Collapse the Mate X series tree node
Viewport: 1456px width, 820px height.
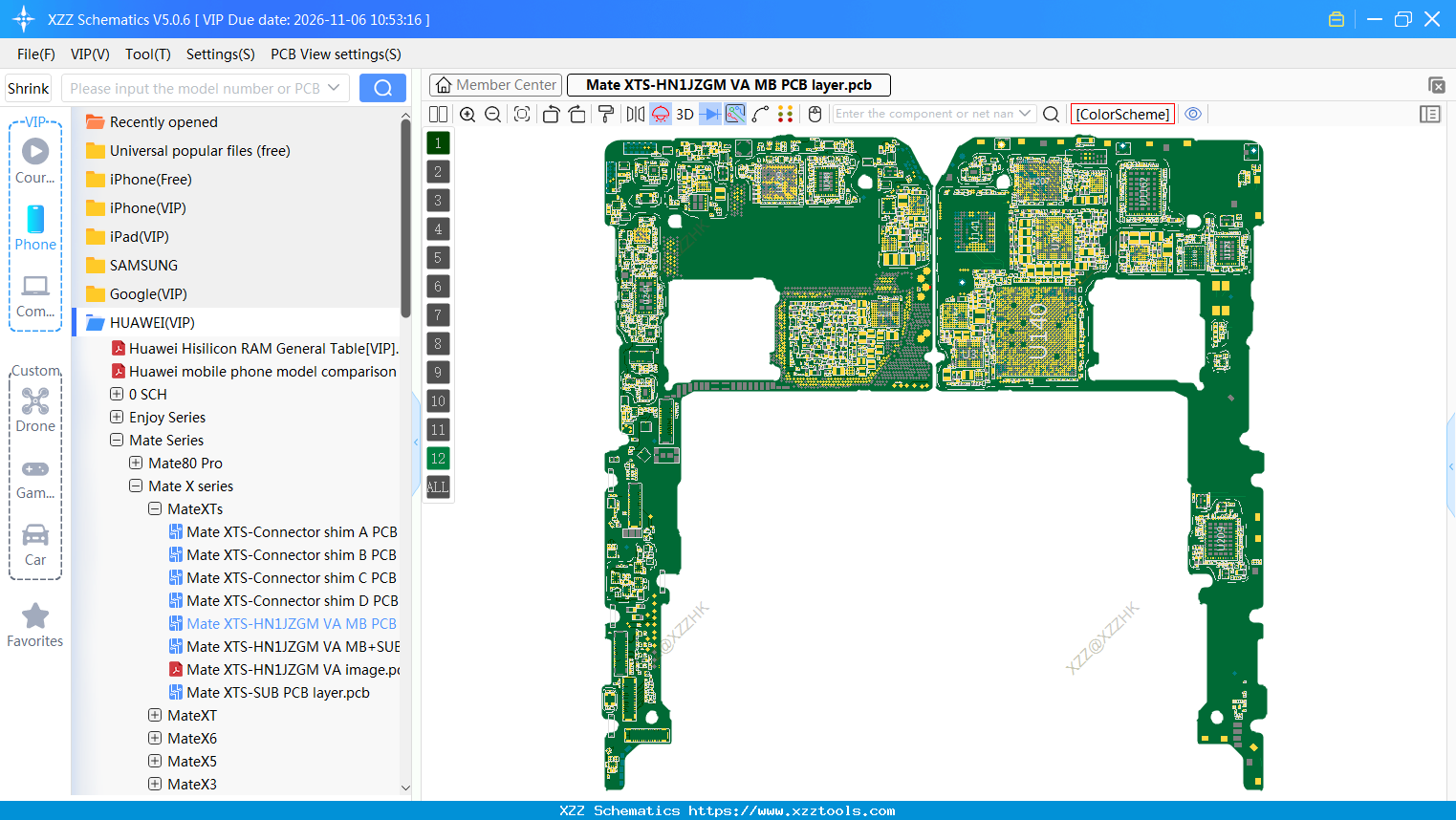pyautogui.click(x=136, y=486)
